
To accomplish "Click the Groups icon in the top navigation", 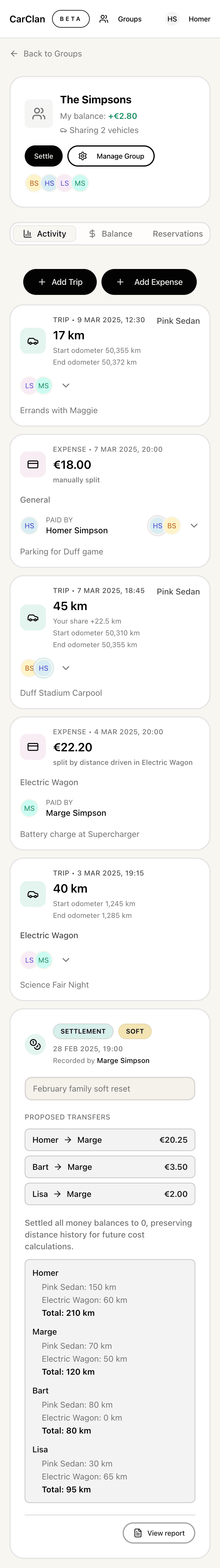I will coord(104,19).
